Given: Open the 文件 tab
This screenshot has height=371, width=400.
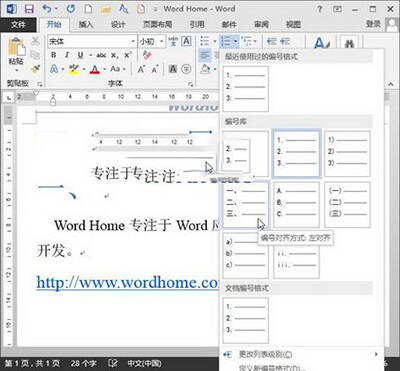Looking at the screenshot, I should pyautogui.click(x=18, y=24).
